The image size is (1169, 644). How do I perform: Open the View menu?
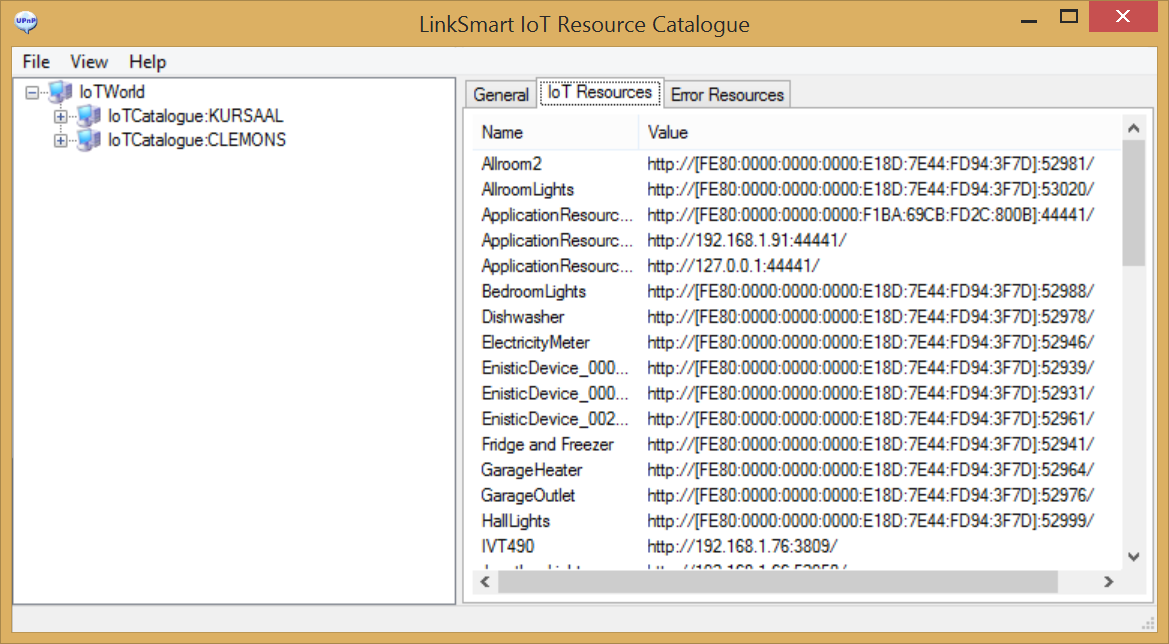[x=89, y=62]
